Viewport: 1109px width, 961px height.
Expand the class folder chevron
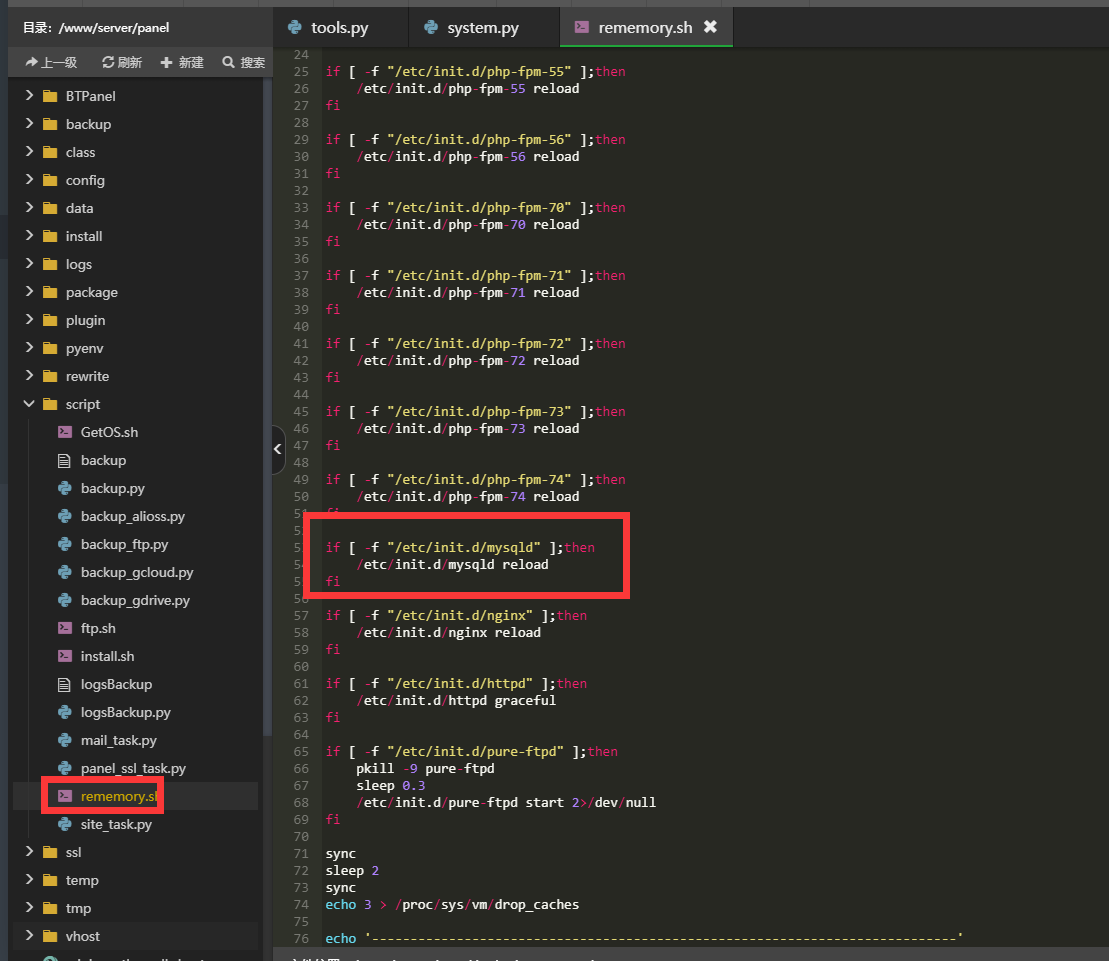pos(29,152)
